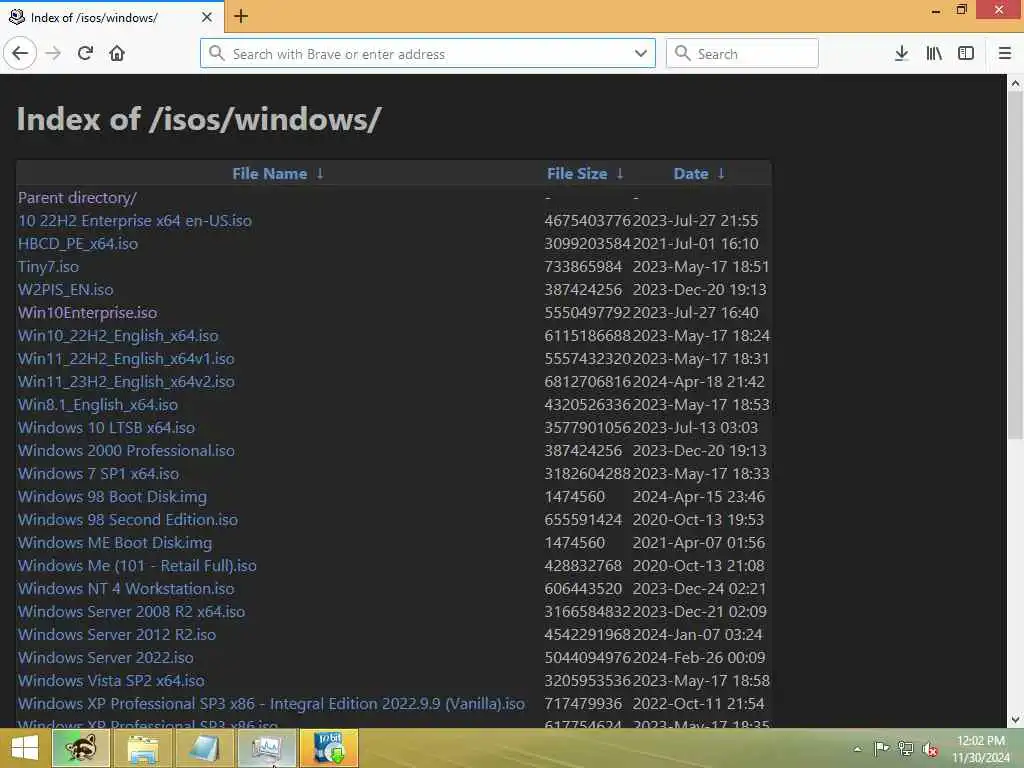Open Windows Vista SP2 x64.iso link
The image size is (1024, 768).
(x=111, y=680)
